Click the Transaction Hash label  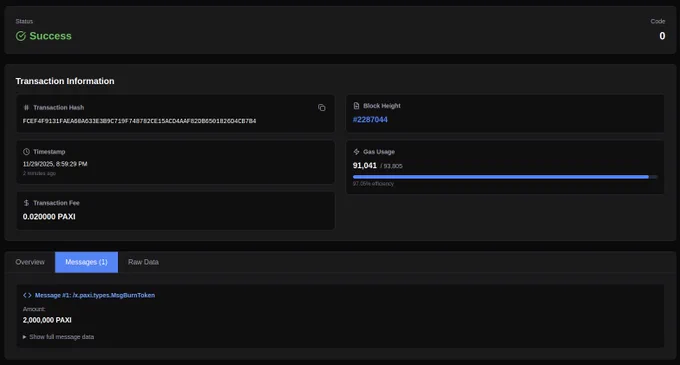(59, 108)
